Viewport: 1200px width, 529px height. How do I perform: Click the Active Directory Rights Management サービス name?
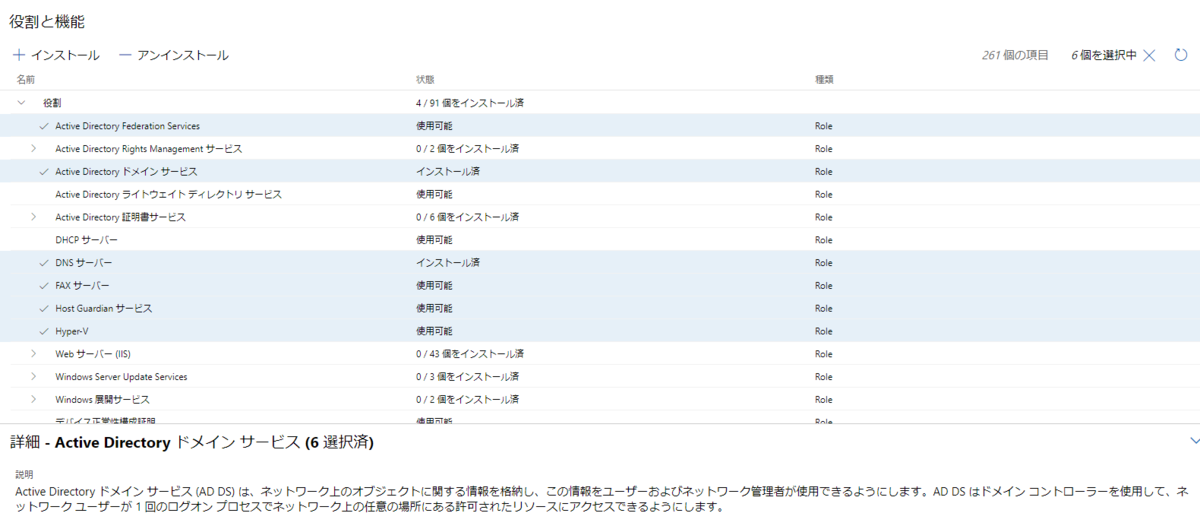(148, 149)
